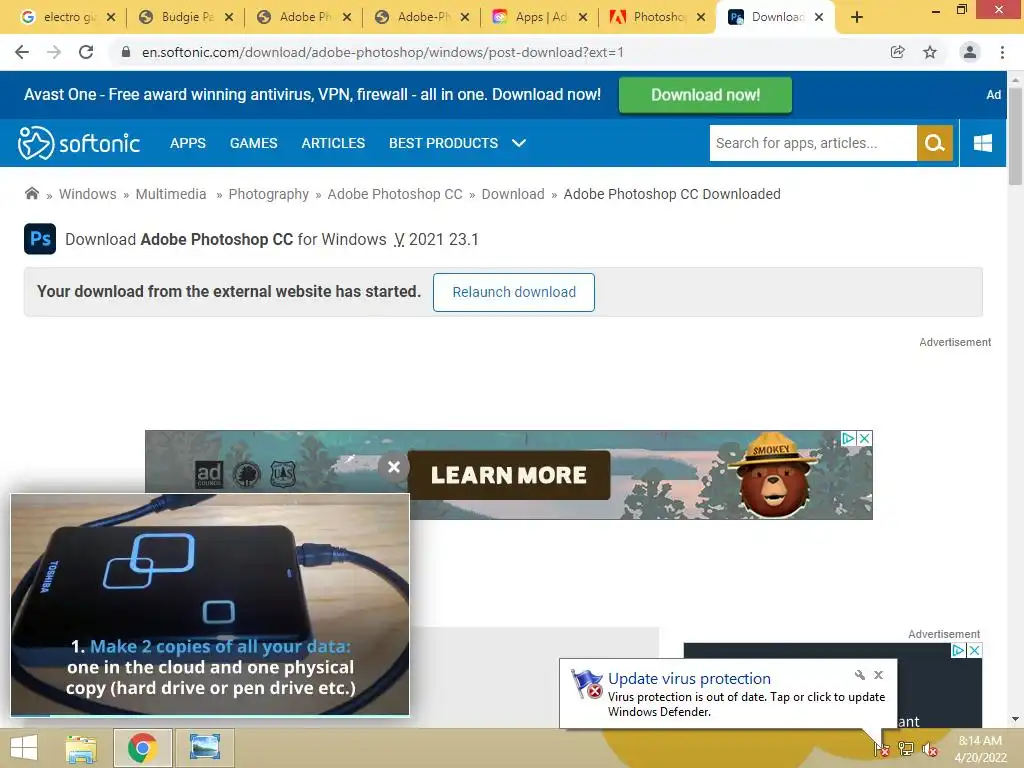Open the Chrome profile icon

click(970, 52)
